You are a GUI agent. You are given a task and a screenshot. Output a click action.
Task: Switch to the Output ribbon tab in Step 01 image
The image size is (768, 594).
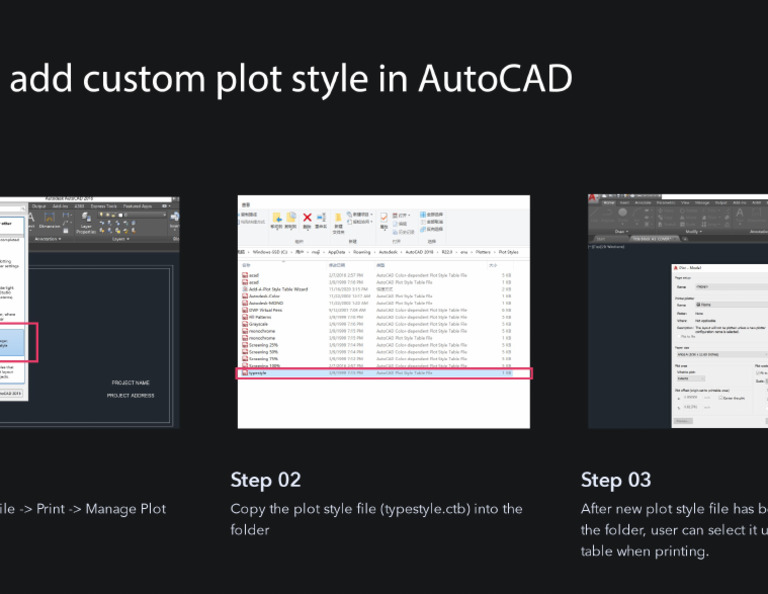(x=39, y=206)
